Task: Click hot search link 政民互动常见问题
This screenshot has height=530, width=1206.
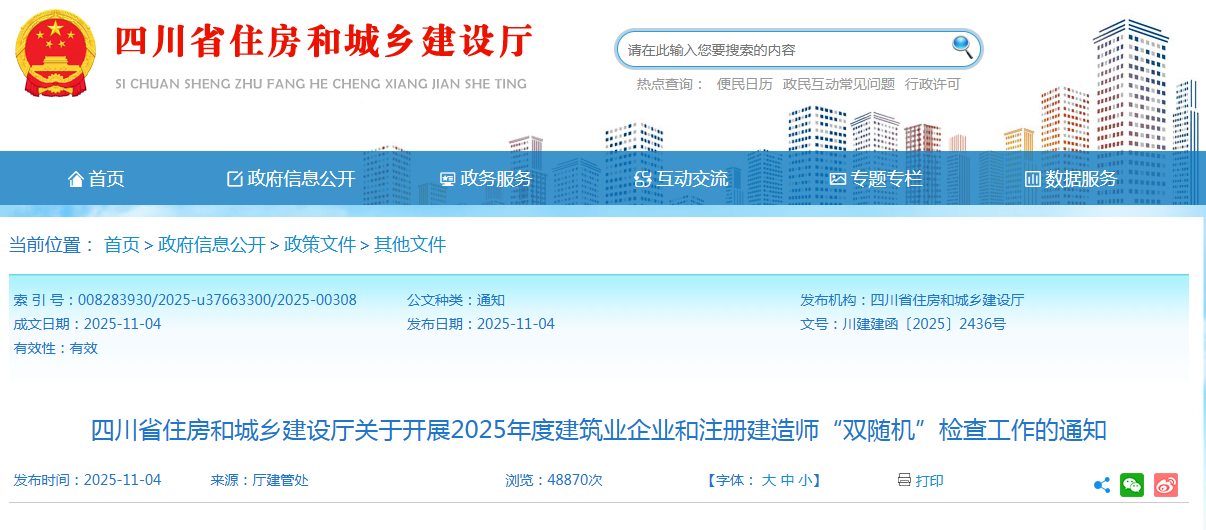Action: pyautogui.click(x=838, y=85)
